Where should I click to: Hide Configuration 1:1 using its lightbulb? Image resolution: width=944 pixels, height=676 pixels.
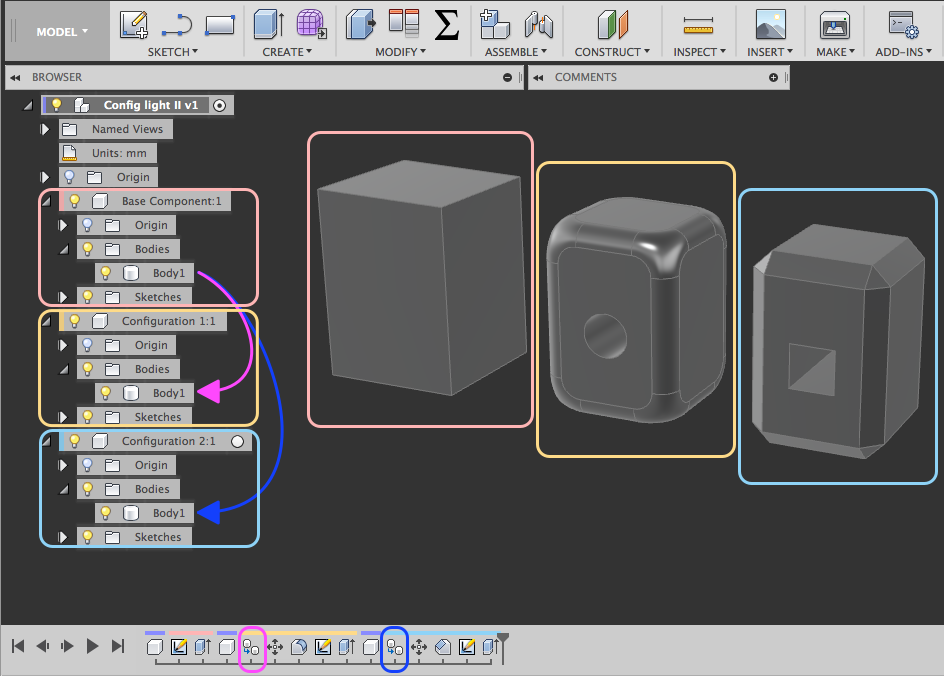coord(74,321)
